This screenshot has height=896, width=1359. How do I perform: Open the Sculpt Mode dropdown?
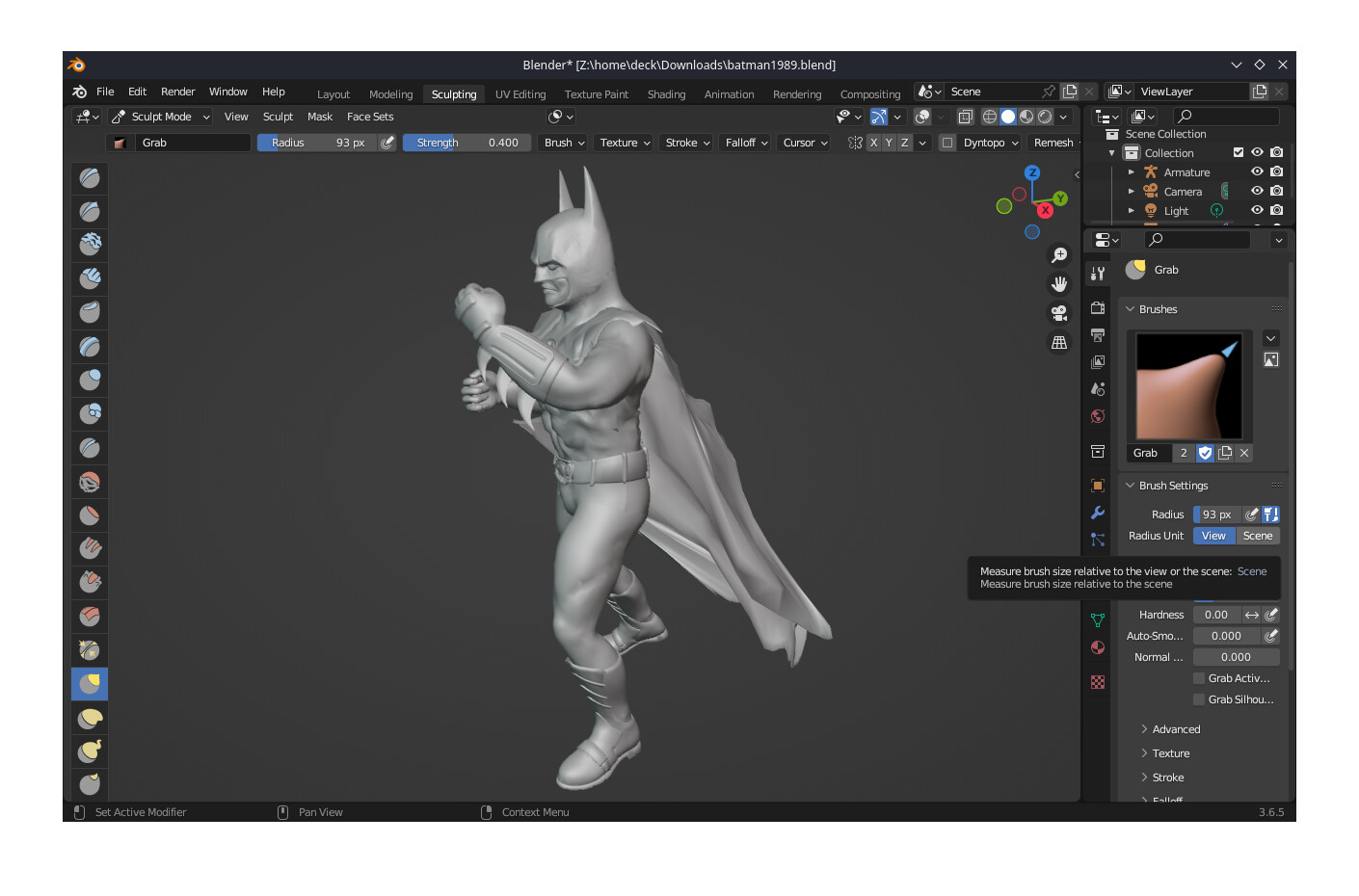(x=161, y=117)
